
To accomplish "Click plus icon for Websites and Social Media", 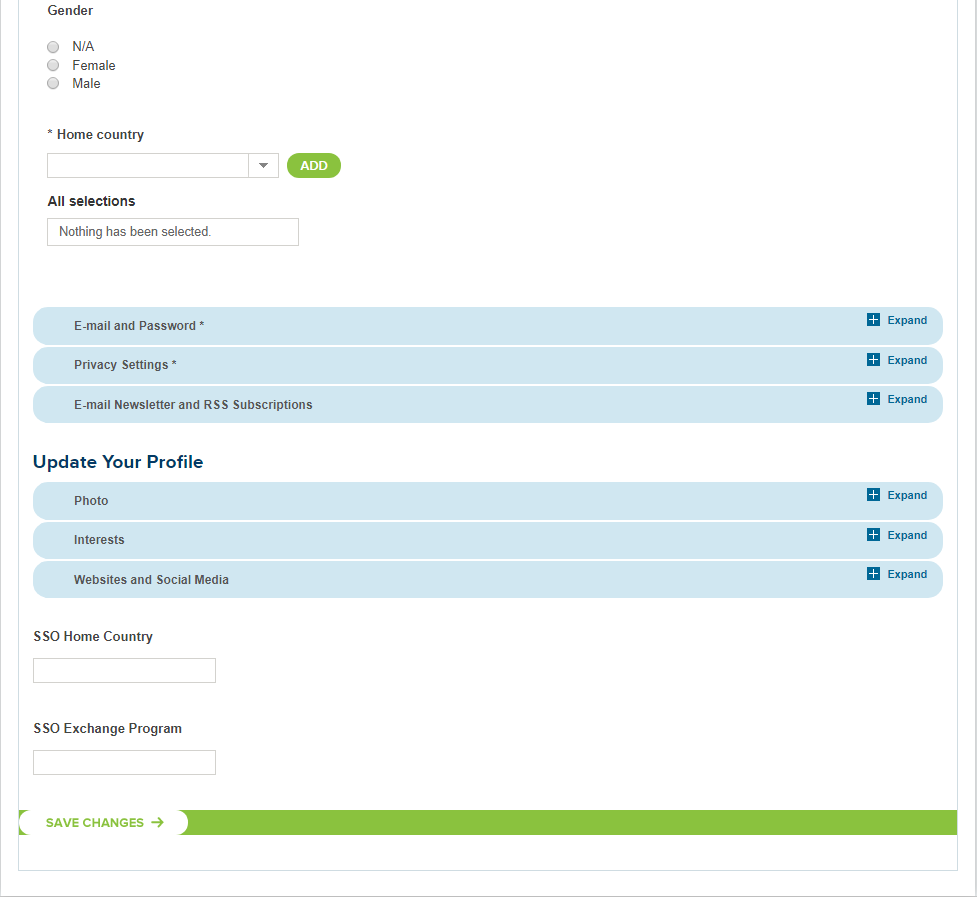I will [874, 574].
